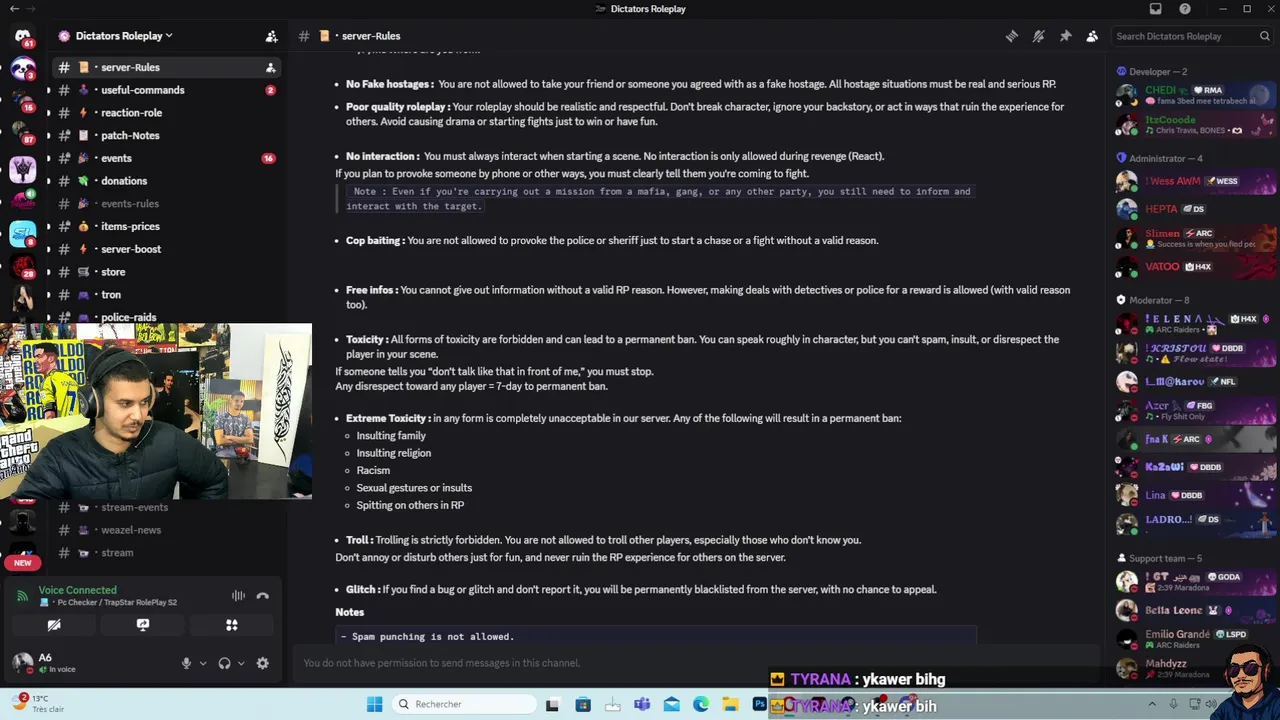1280x720 pixels.
Task: Open the Help question mark icon
Action: [1185, 9]
